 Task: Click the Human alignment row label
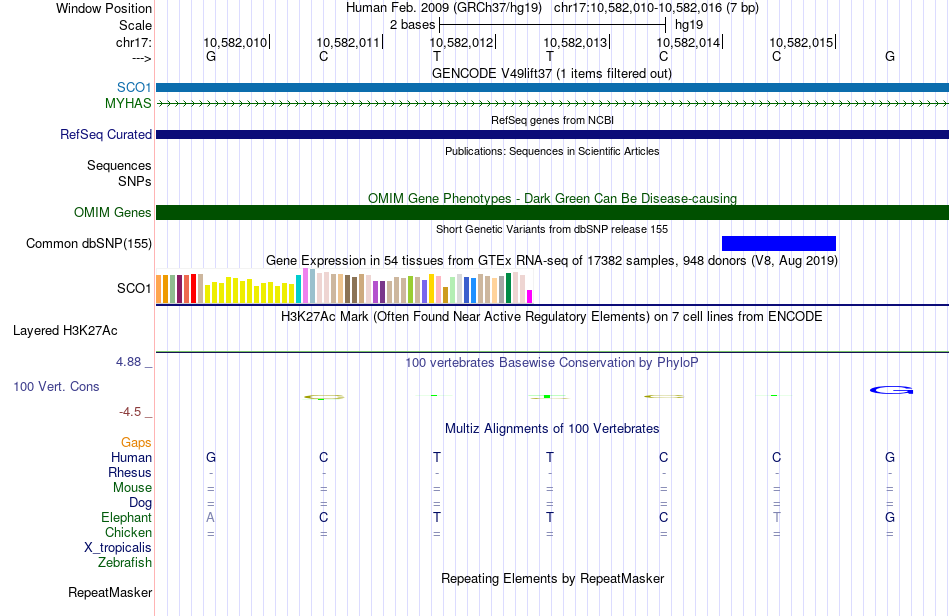tap(131, 457)
